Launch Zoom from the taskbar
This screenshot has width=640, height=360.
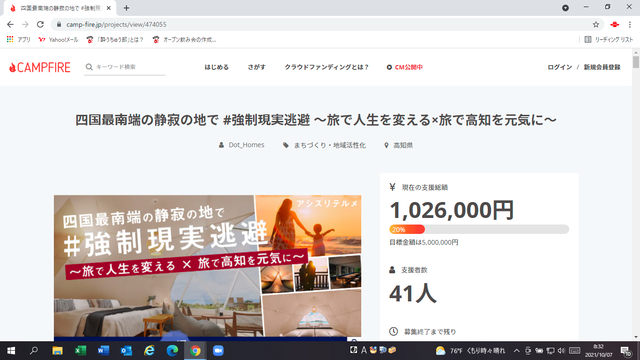click(x=218, y=351)
